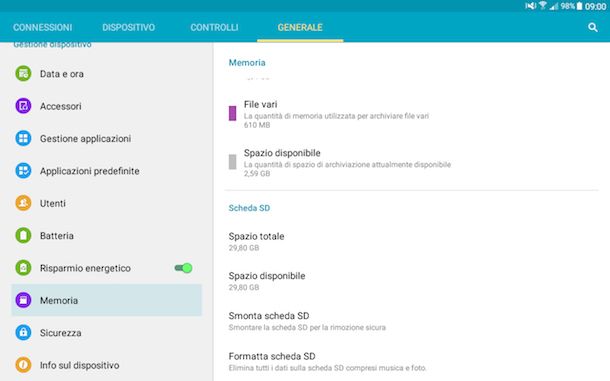This screenshot has width=610, height=381.
Task: Tap the Gestione applicazioni grid icon
Action: tap(23, 138)
